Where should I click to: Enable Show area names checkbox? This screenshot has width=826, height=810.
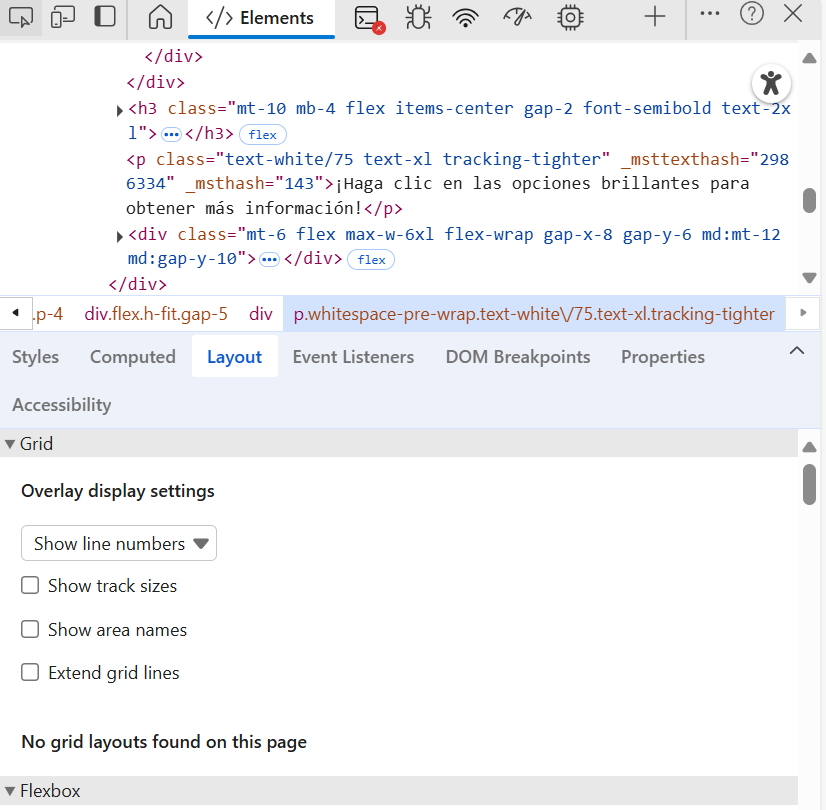(x=30, y=629)
